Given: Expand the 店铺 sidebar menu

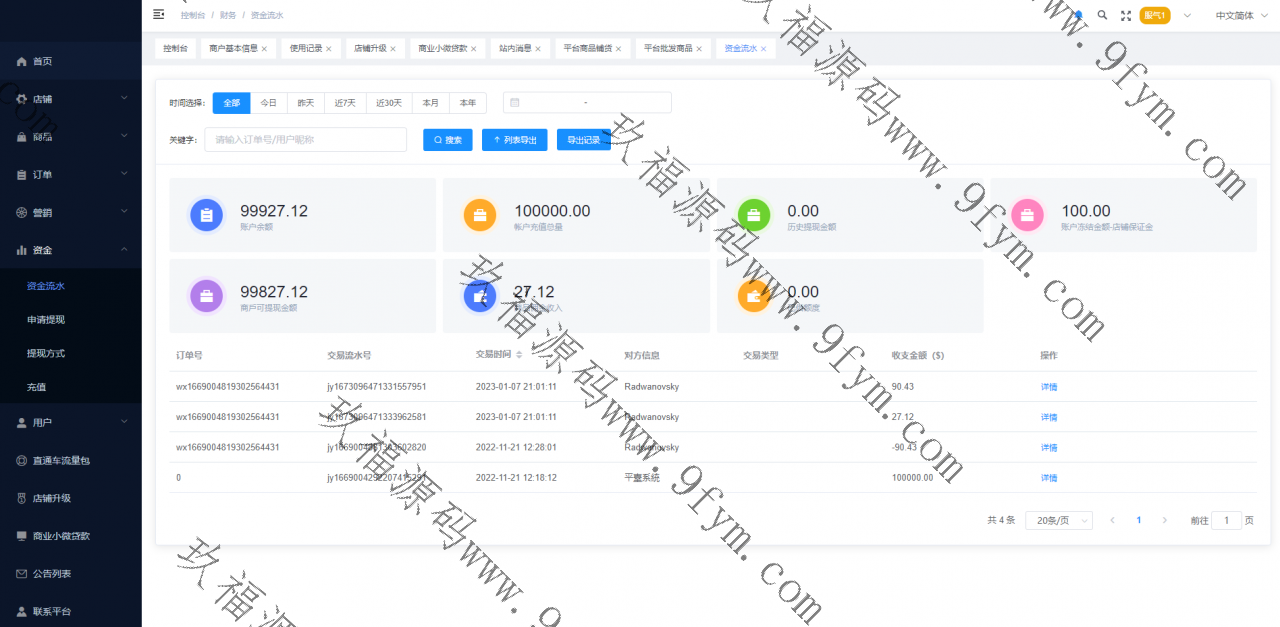Looking at the screenshot, I should [x=70, y=99].
